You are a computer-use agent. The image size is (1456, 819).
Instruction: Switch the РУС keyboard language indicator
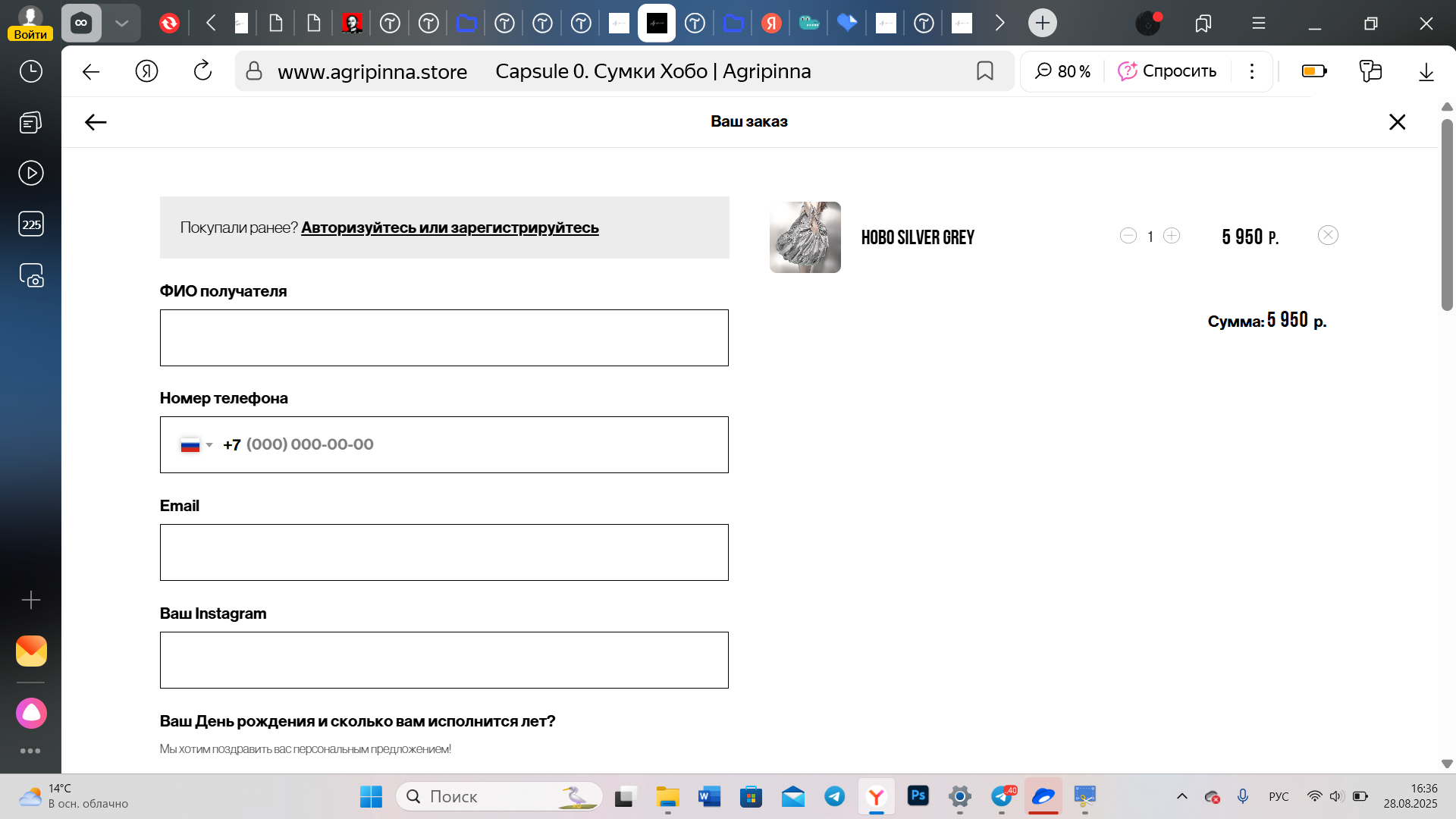tap(1279, 796)
